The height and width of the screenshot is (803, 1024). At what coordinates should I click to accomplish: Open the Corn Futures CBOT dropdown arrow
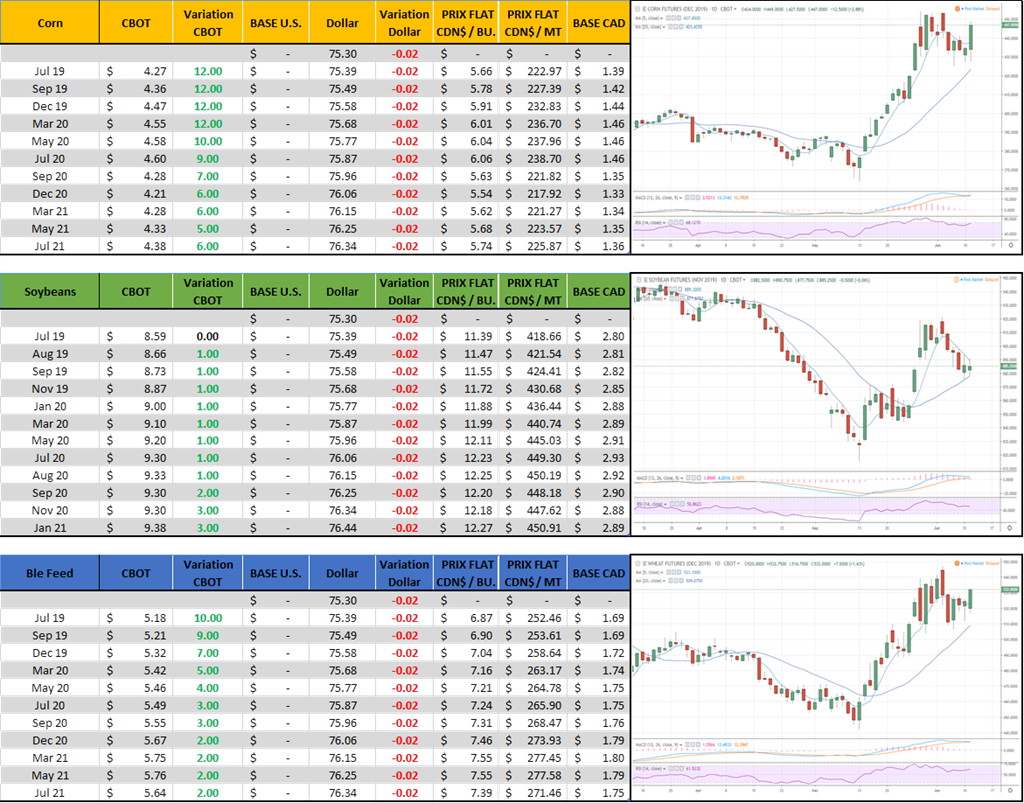click(736, 7)
